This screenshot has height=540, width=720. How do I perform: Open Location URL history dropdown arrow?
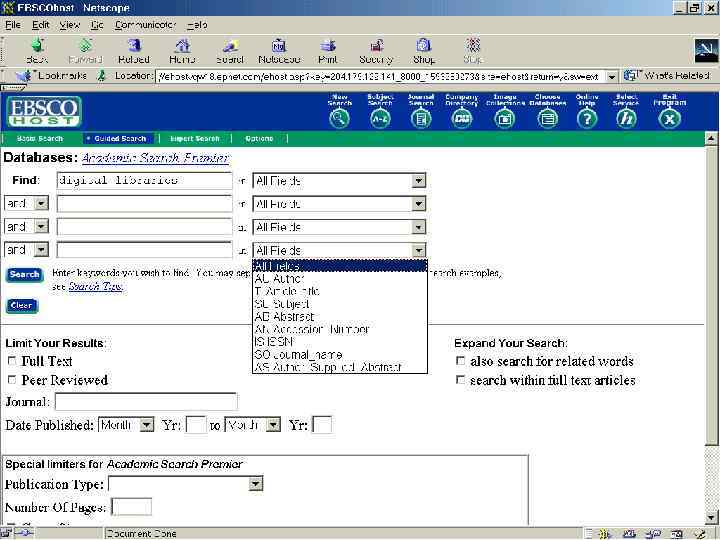612,77
